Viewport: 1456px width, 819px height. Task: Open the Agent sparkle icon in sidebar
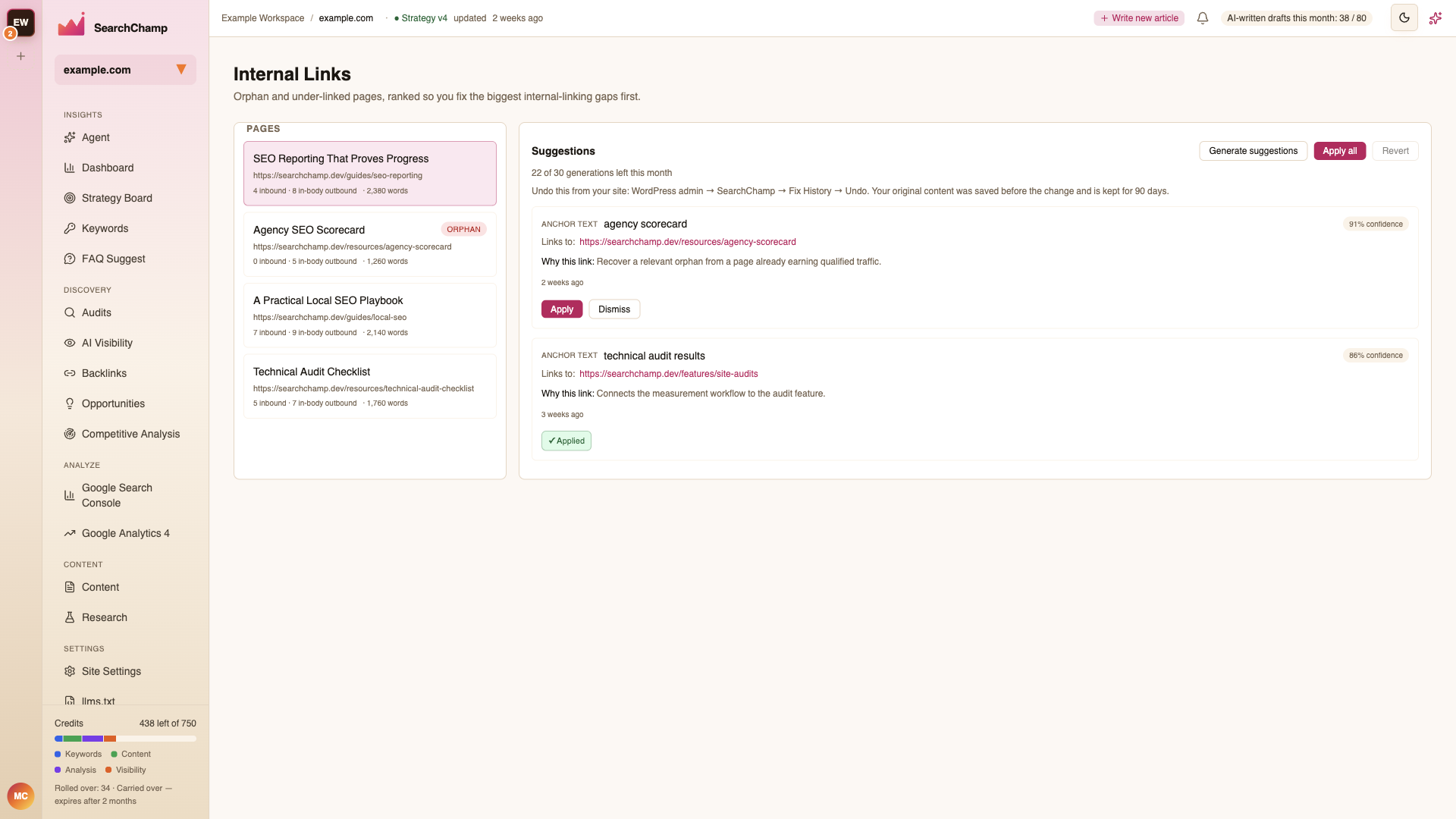(70, 137)
